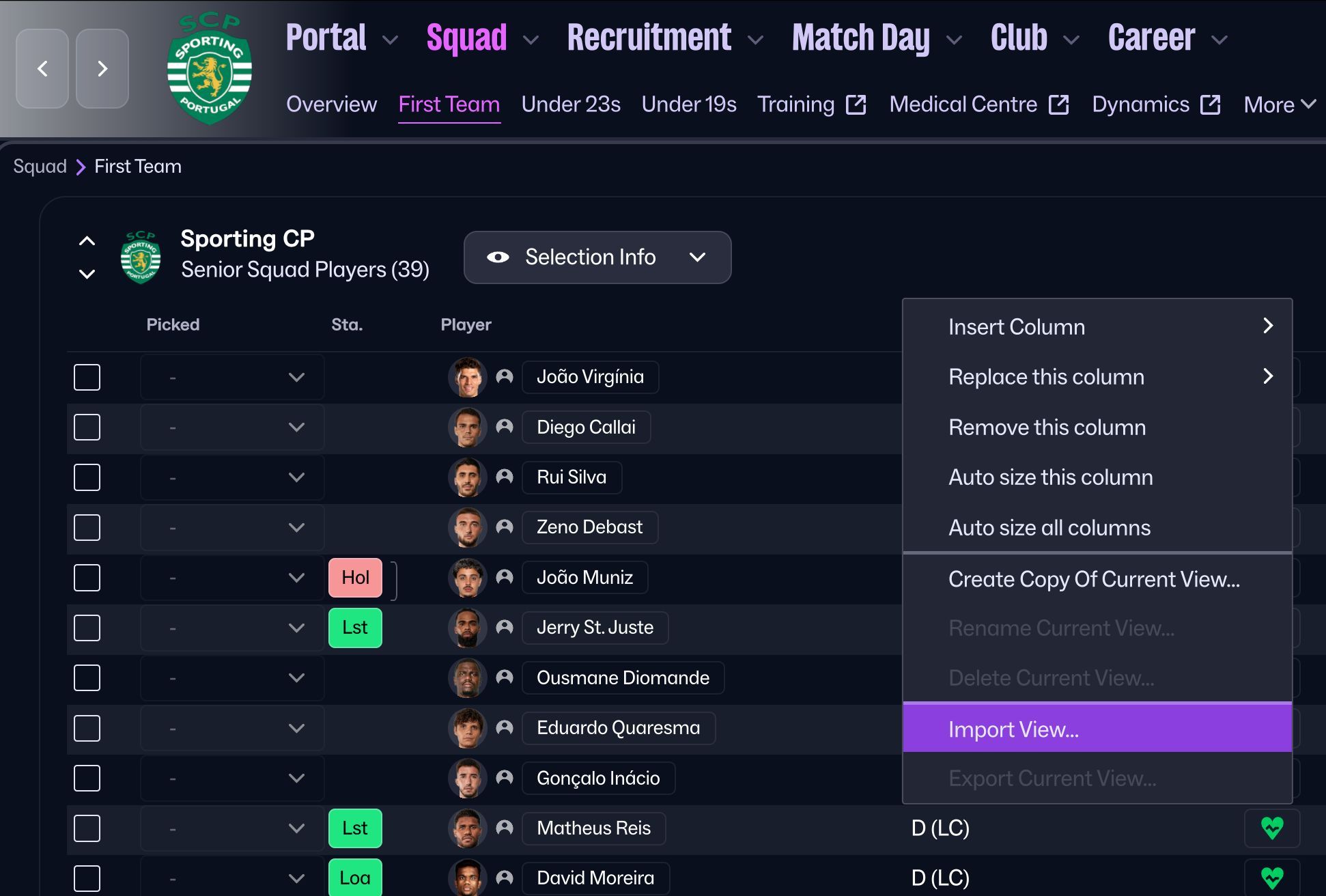Click the back navigation arrow button
1326x896 pixels.
click(42, 68)
